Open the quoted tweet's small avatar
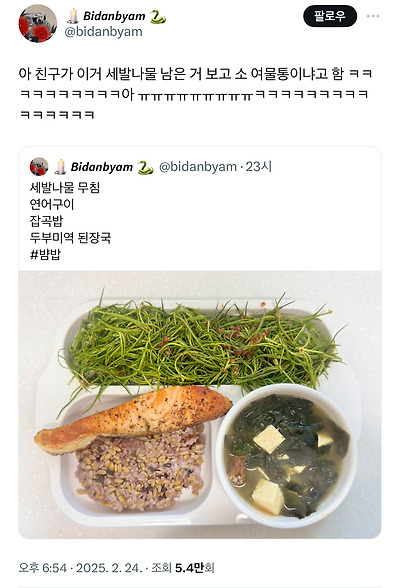The height and width of the screenshot is (588, 400). (x=39, y=167)
